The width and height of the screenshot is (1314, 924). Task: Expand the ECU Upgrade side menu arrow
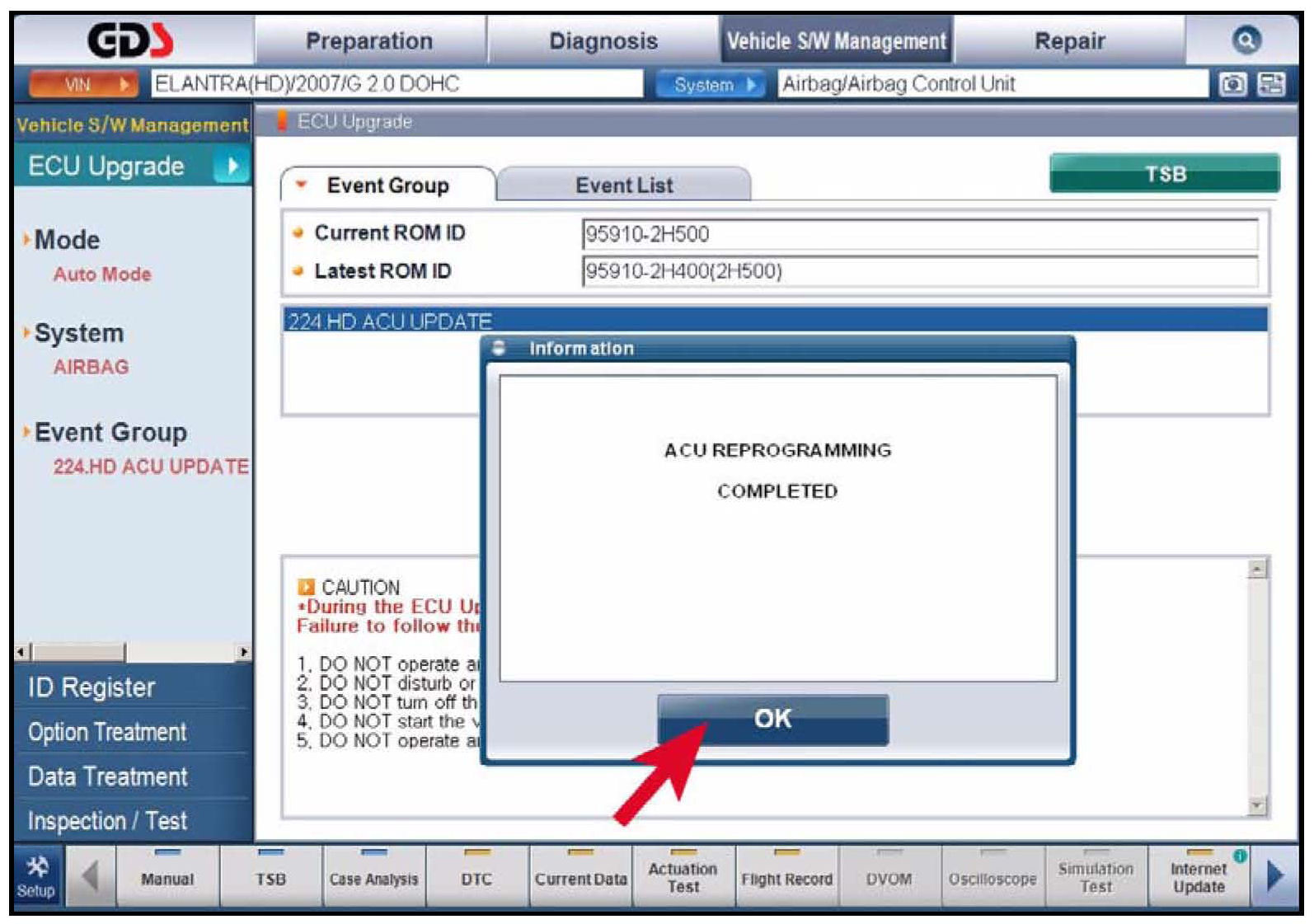(x=232, y=167)
